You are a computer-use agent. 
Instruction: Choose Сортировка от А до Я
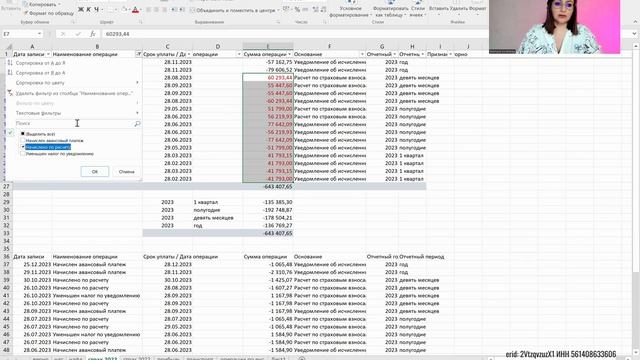(x=40, y=63)
